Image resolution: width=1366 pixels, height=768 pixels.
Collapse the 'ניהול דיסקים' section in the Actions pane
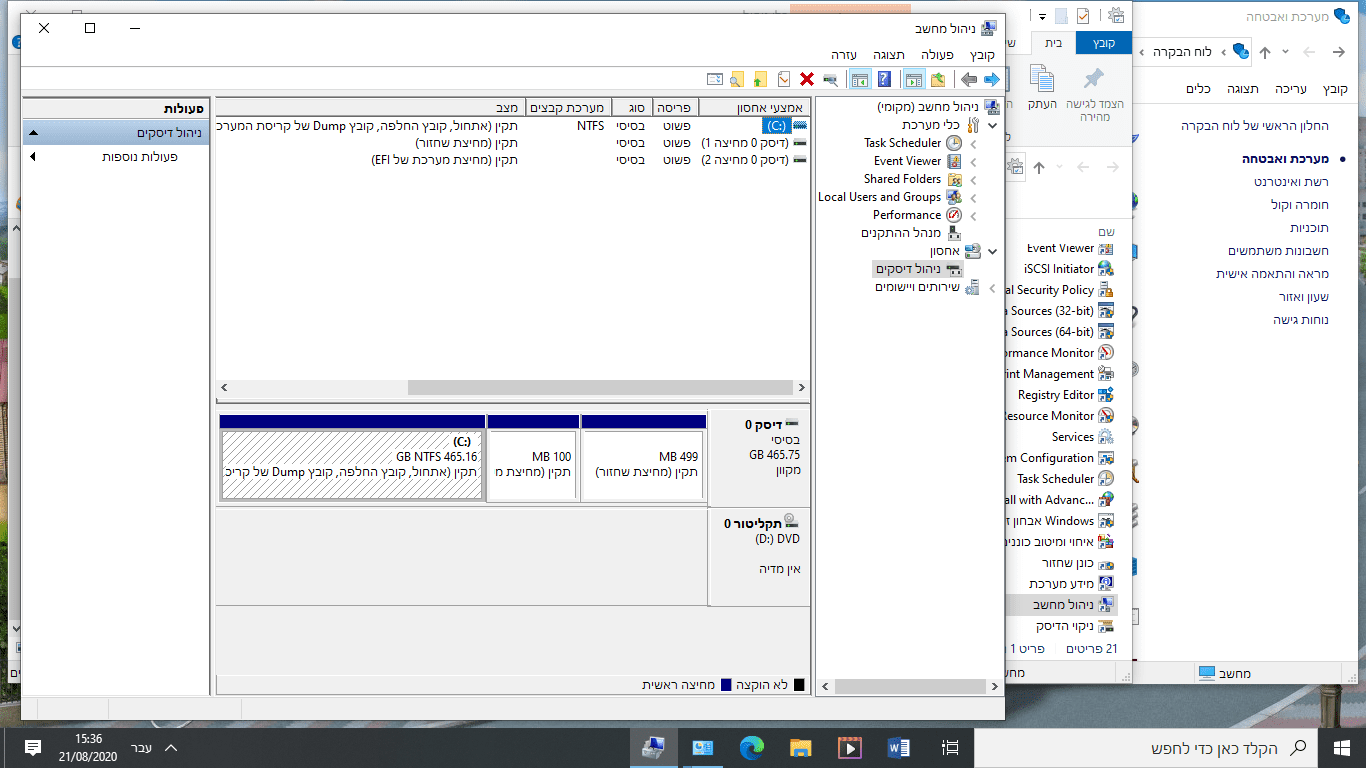(x=33, y=133)
